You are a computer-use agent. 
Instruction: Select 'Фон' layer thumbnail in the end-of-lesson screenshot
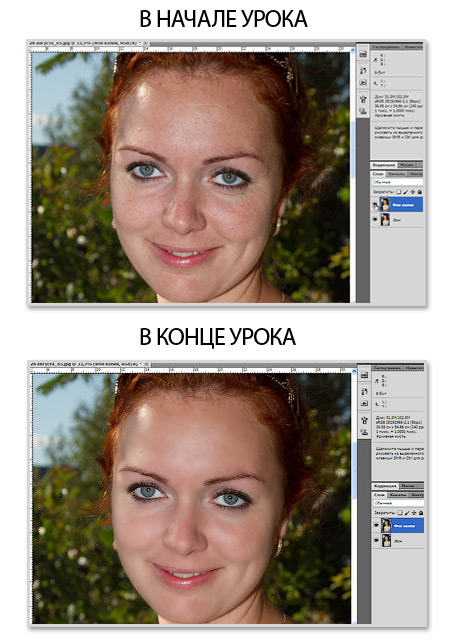[387, 540]
